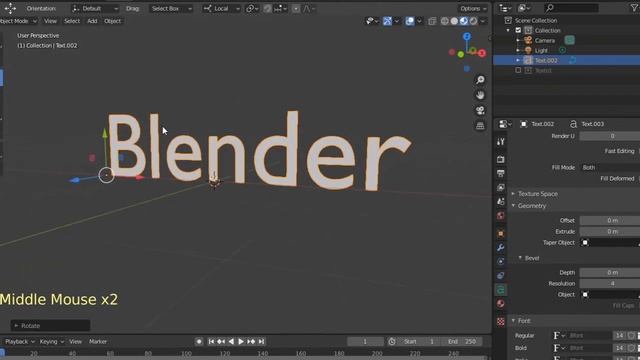The image size is (640, 360).
Task: Open the Orientation Default dropdown
Action: tap(95, 9)
